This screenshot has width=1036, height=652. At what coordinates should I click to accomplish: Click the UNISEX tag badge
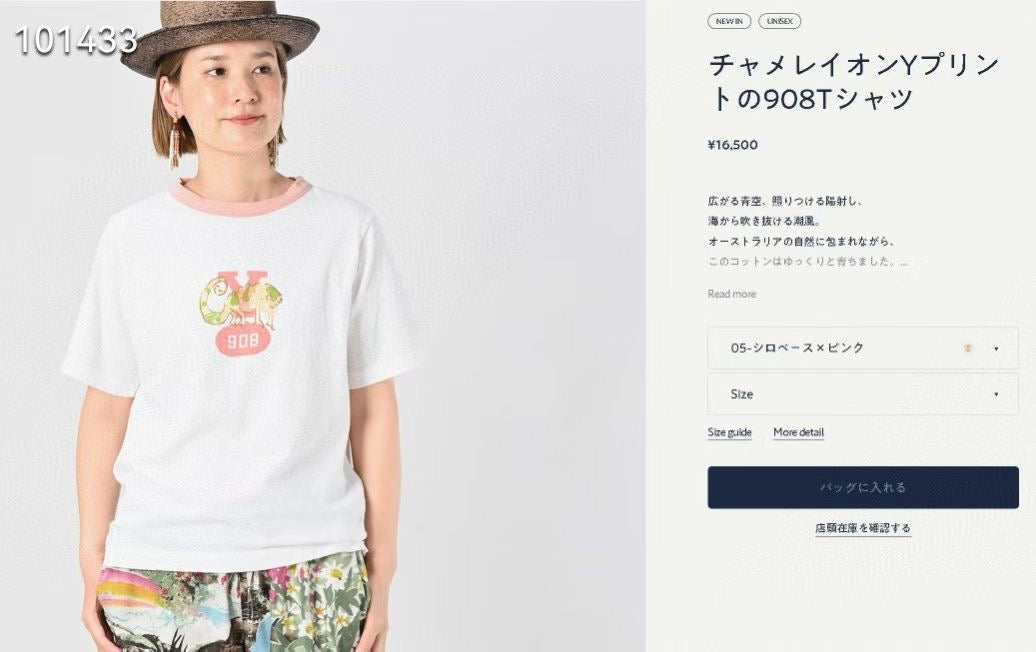tap(780, 21)
